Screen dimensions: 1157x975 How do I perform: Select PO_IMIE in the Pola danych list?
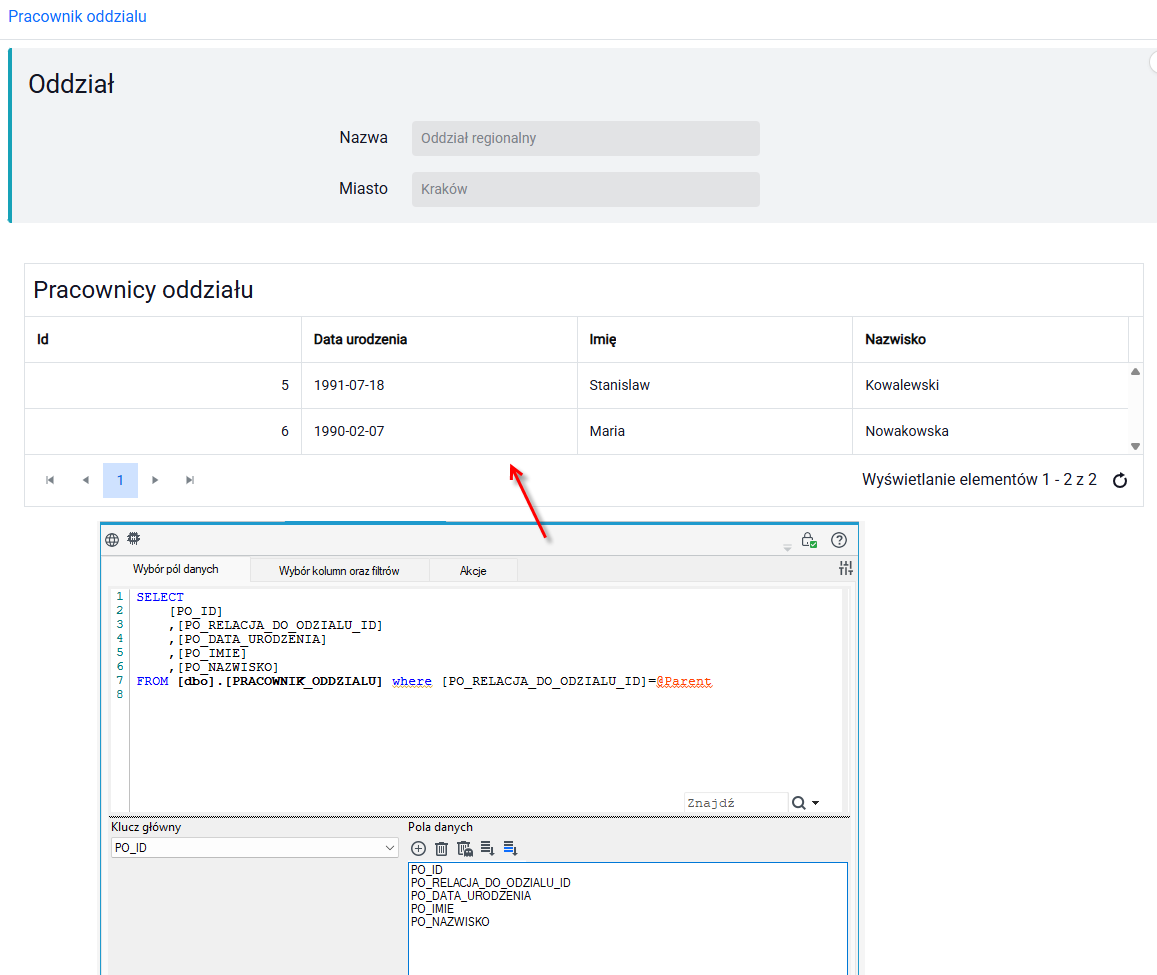(432, 909)
